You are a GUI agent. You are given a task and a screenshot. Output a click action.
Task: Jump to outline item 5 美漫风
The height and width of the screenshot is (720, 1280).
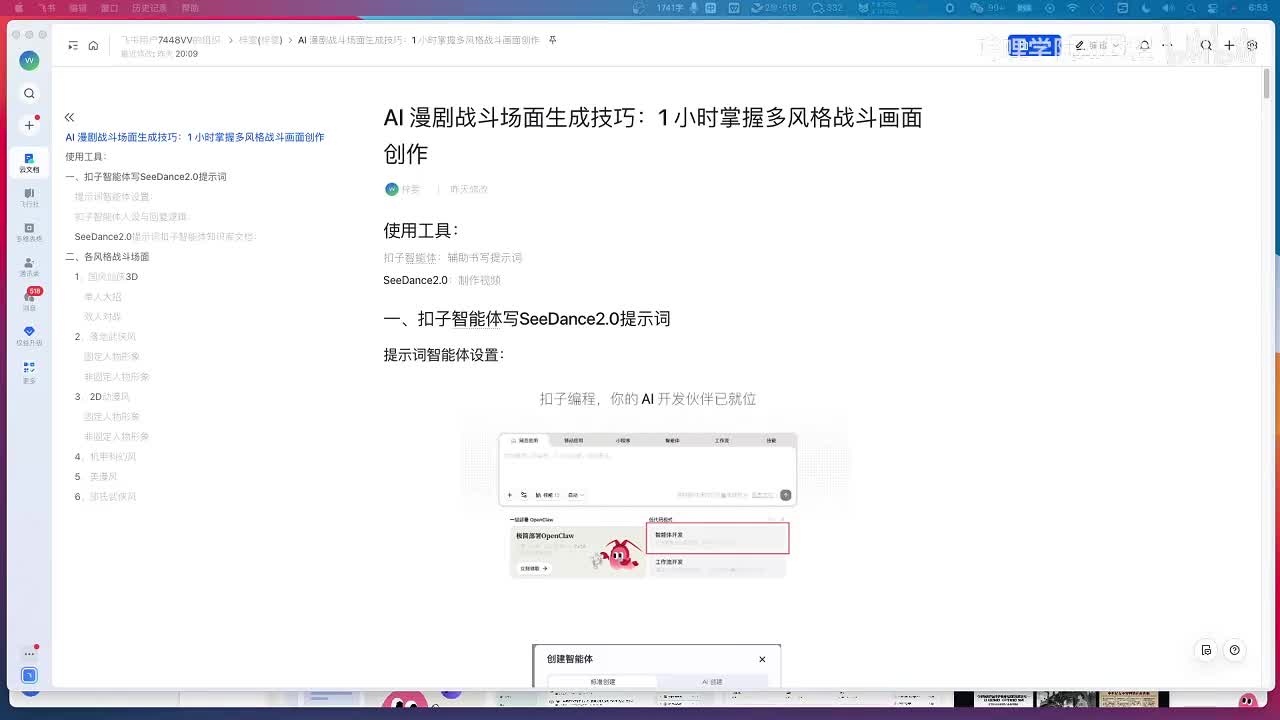(96, 477)
